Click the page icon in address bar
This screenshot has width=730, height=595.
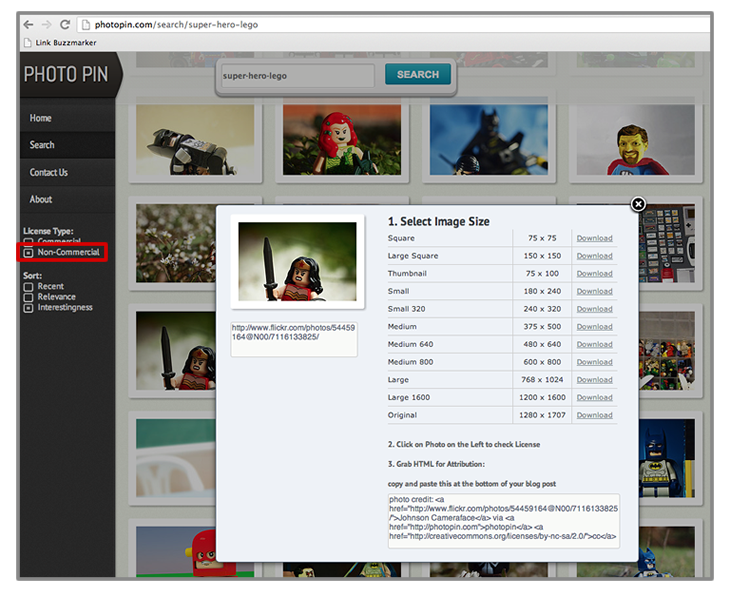pyautogui.click(x=86, y=25)
